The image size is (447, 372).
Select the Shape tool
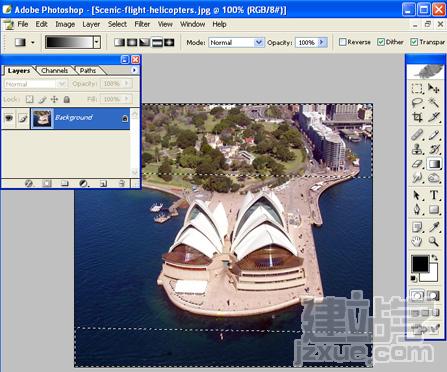434,210
